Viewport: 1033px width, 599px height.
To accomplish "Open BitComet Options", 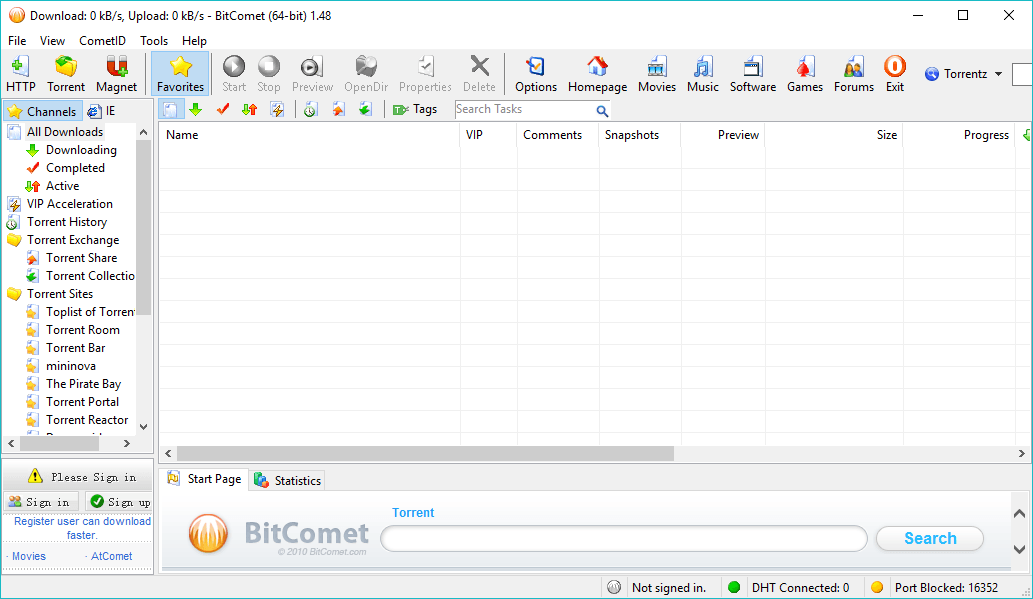I will point(536,73).
